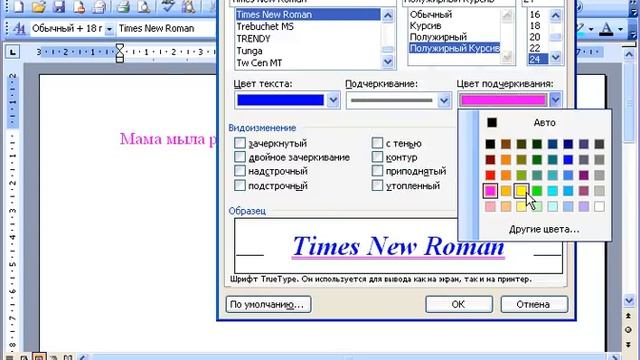Toggle the зачеркнутый checkbox

click(x=240, y=143)
